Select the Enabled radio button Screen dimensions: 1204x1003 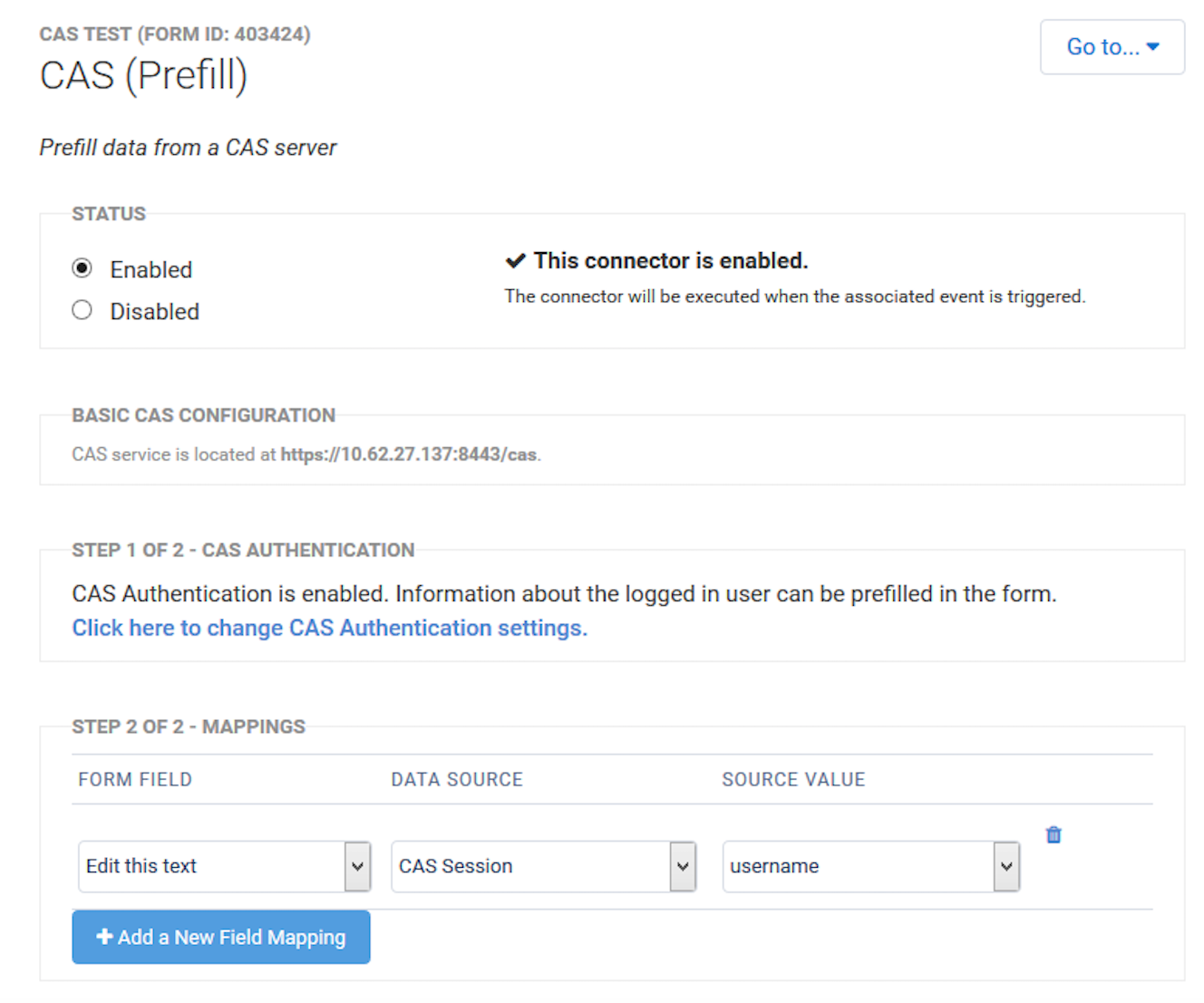83,268
